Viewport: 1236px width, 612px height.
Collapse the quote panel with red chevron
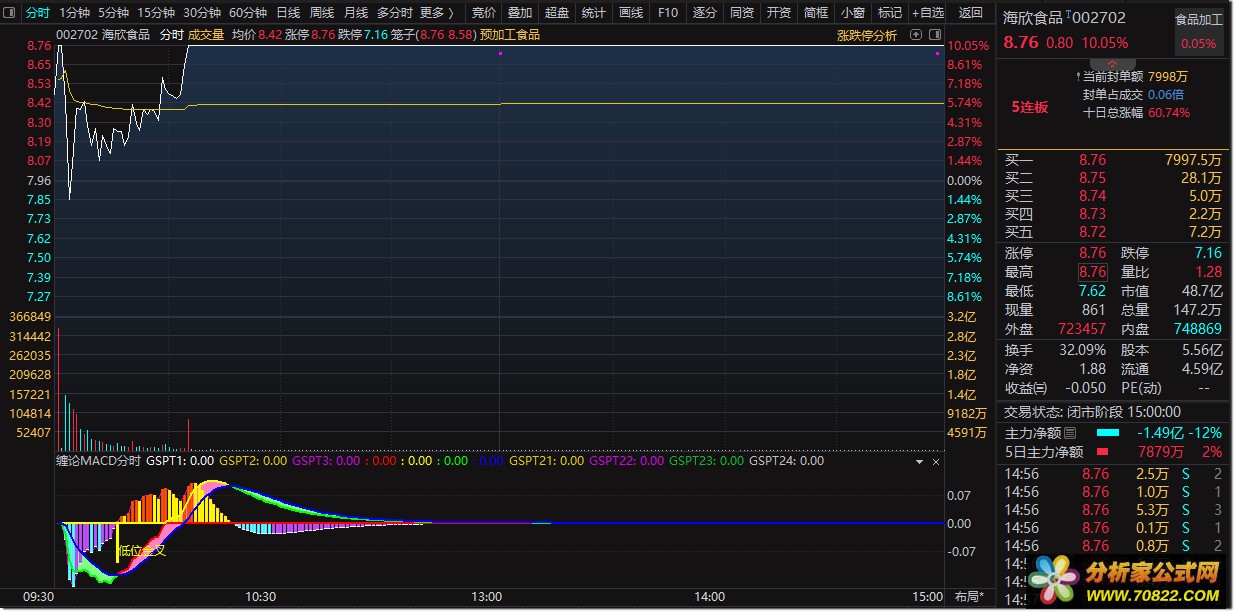click(x=1111, y=64)
